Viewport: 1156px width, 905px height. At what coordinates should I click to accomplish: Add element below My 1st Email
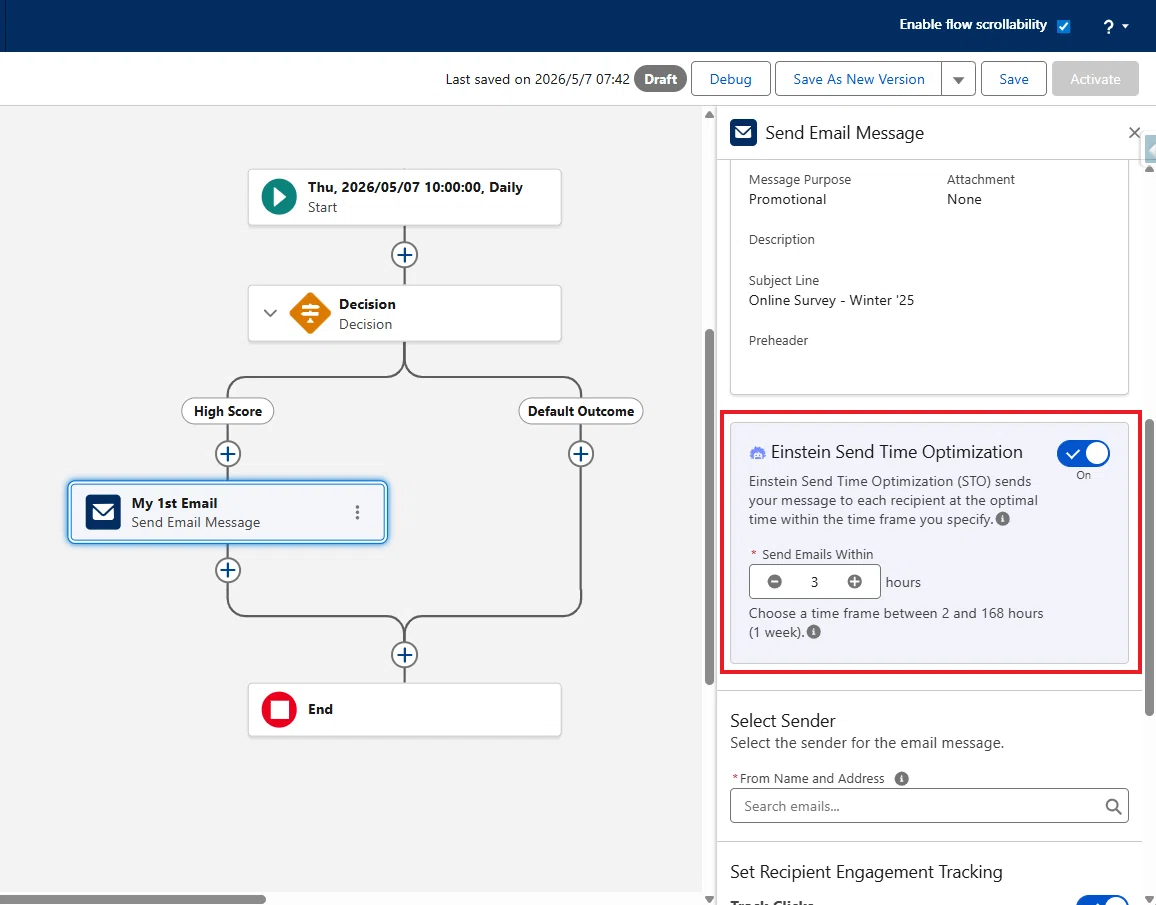click(228, 570)
